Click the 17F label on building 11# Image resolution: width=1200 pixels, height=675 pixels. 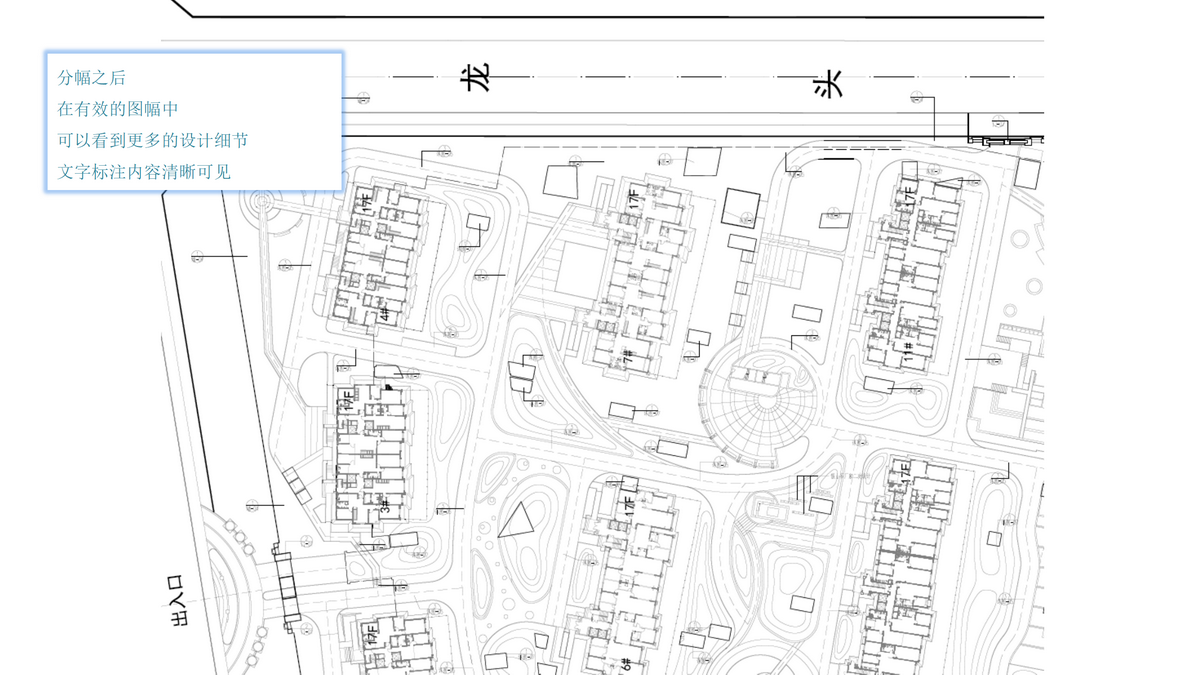pyautogui.click(x=909, y=197)
